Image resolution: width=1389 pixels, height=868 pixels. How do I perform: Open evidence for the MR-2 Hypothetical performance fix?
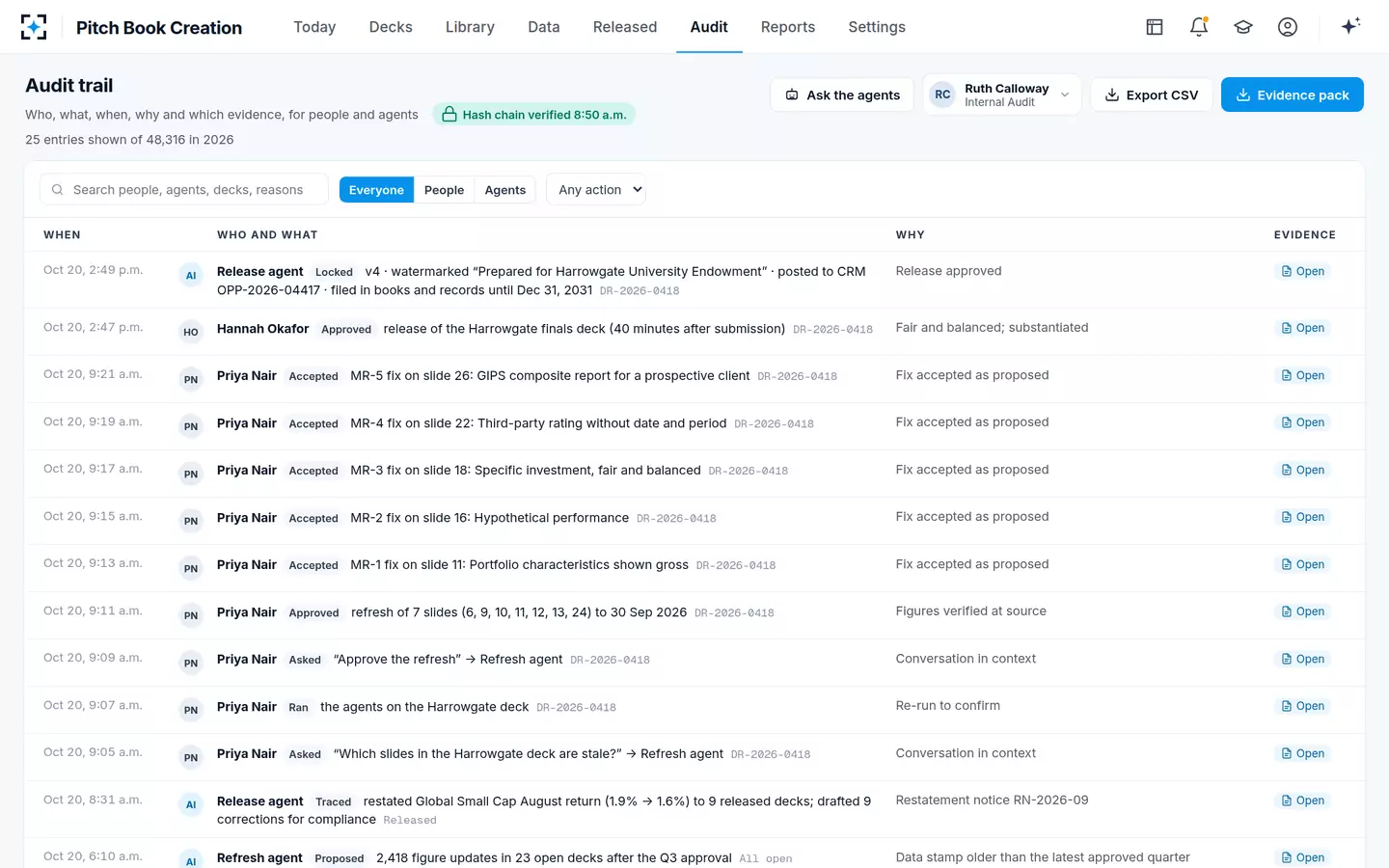1302,517
